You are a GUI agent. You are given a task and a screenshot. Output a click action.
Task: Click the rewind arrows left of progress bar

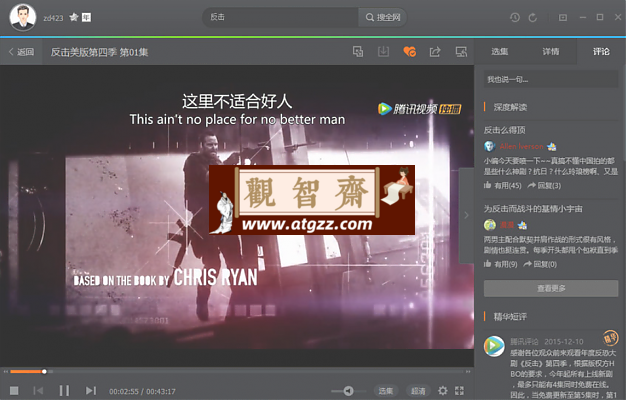click(x=6, y=372)
